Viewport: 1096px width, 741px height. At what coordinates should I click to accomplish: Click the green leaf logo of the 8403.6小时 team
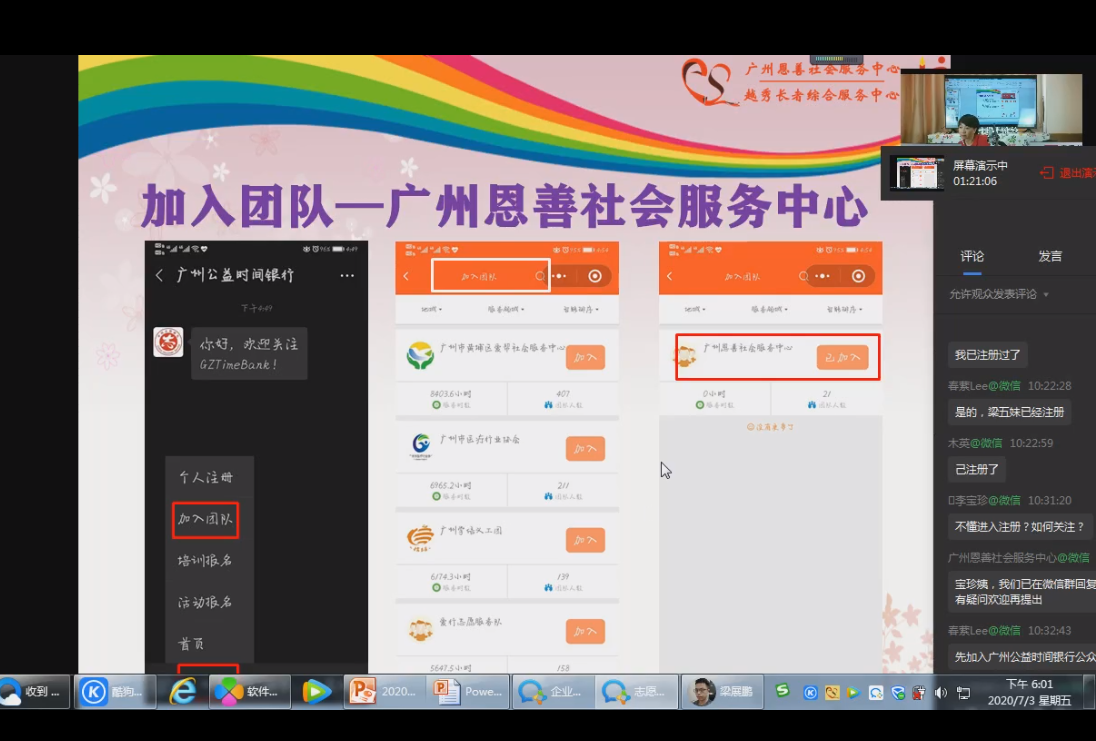[x=420, y=355]
